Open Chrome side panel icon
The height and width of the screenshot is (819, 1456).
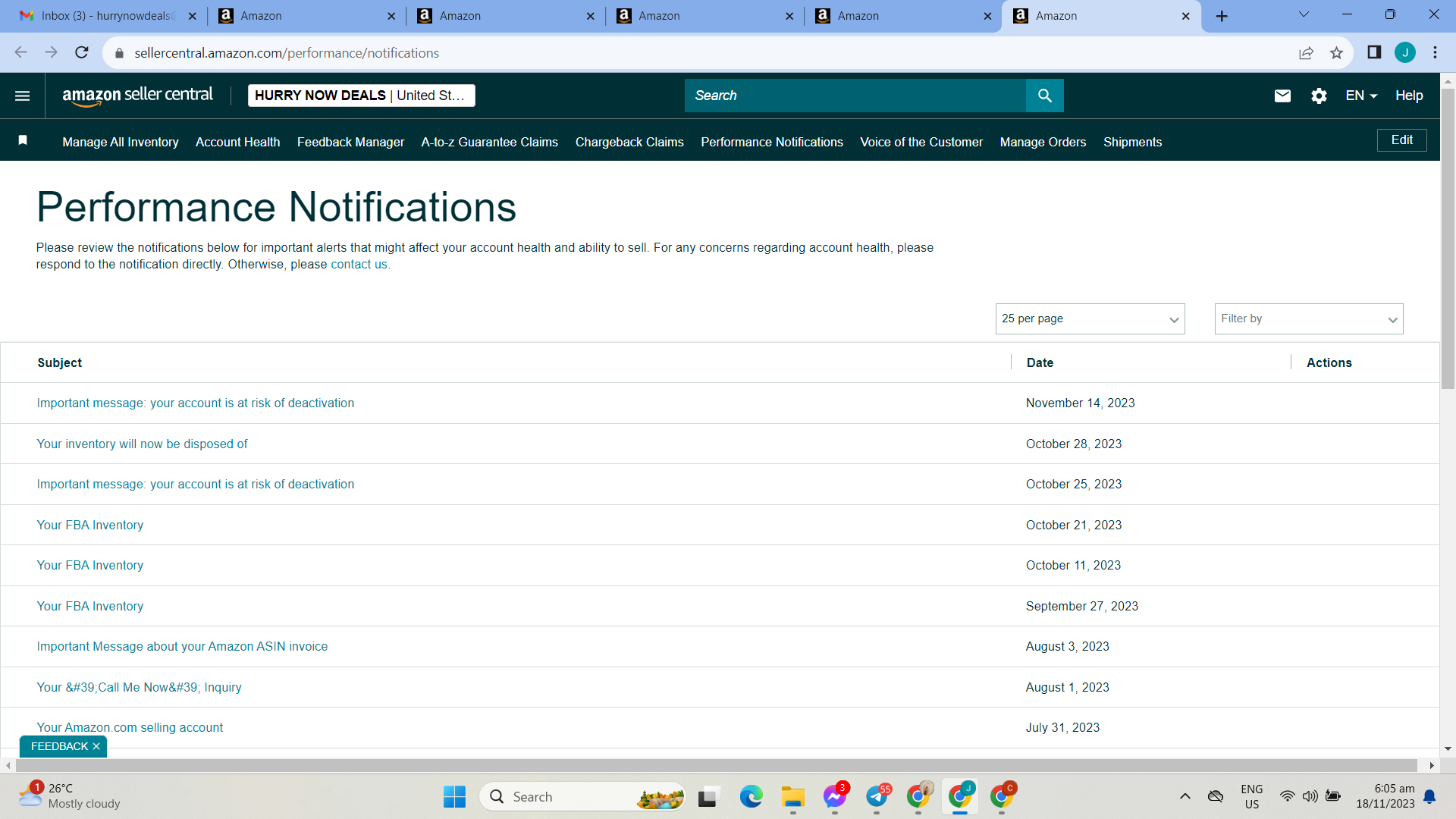pos(1374,52)
